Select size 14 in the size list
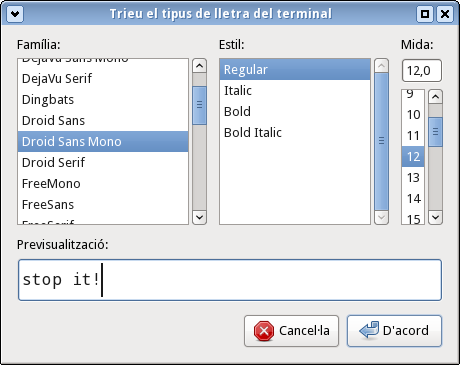 pos(413,199)
